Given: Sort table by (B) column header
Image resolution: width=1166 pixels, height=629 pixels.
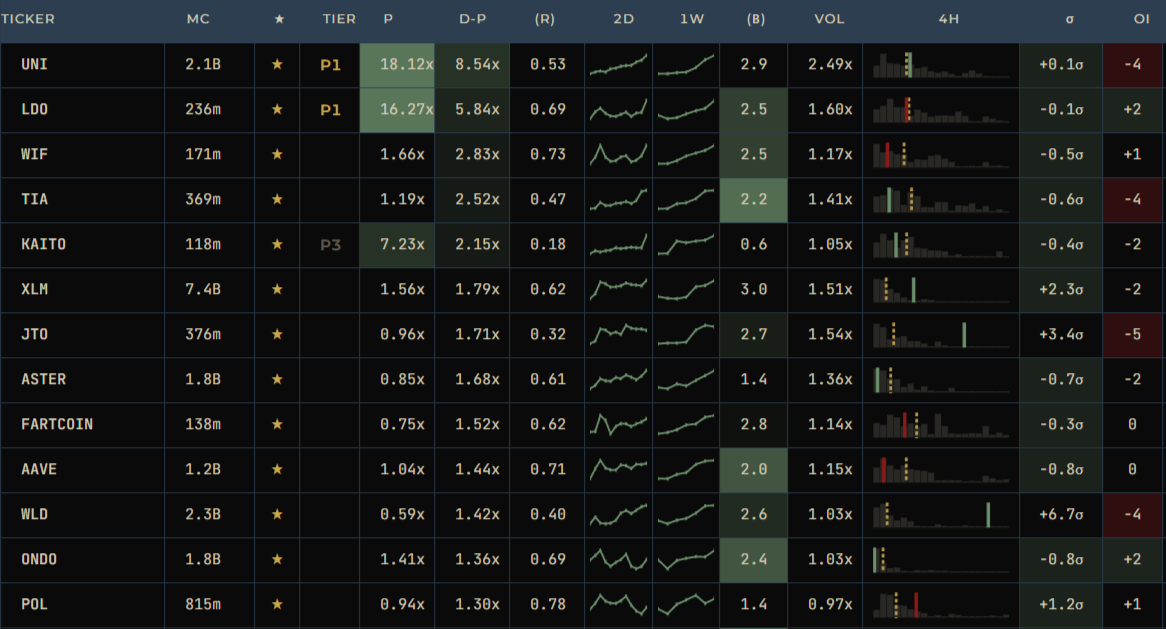Looking at the screenshot, I should point(756,19).
